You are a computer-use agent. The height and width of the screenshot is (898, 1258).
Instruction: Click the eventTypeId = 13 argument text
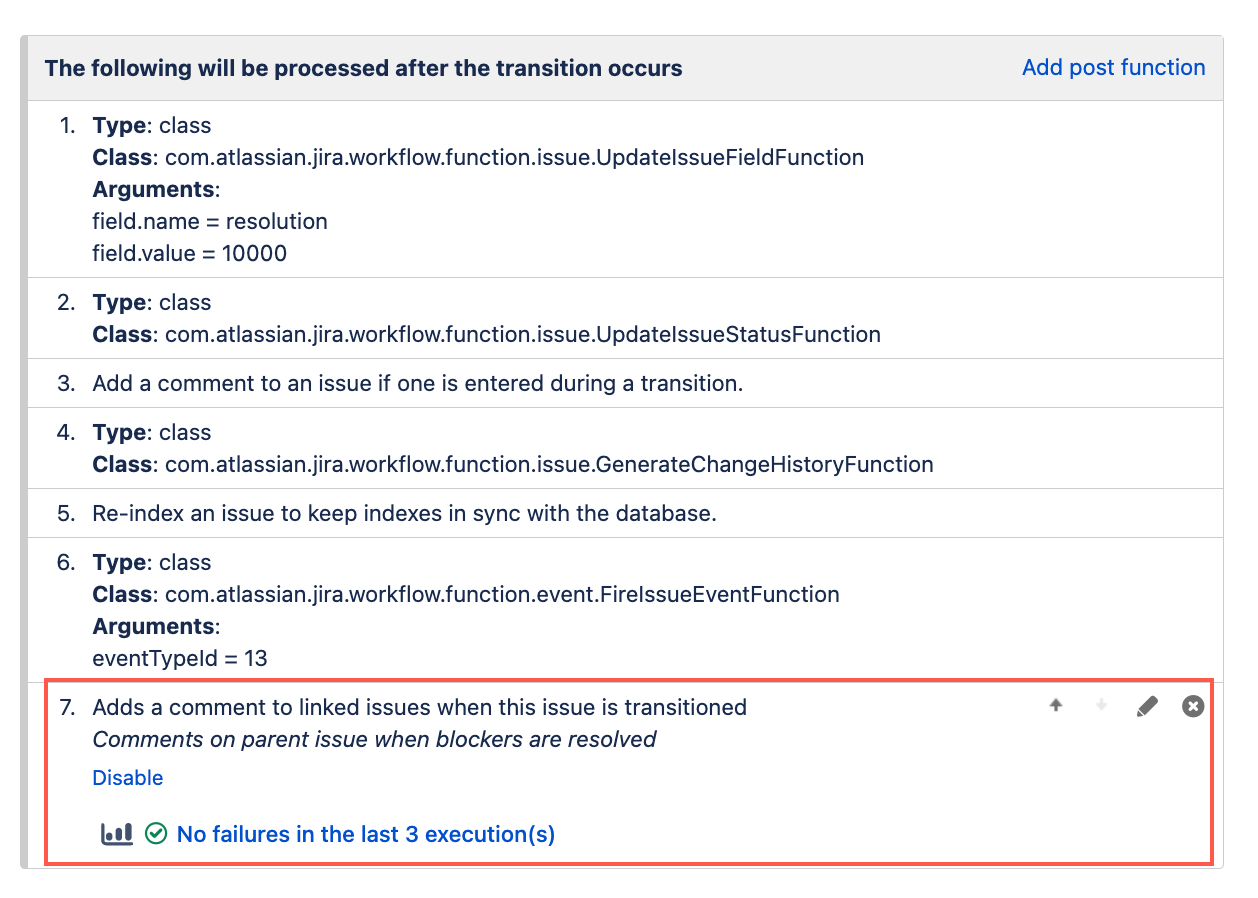(x=180, y=658)
